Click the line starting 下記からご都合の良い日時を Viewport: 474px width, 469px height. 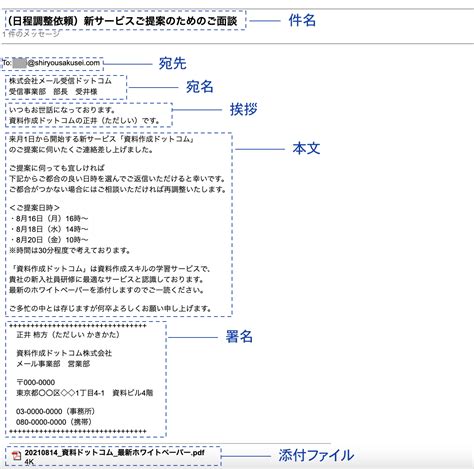click(117, 179)
